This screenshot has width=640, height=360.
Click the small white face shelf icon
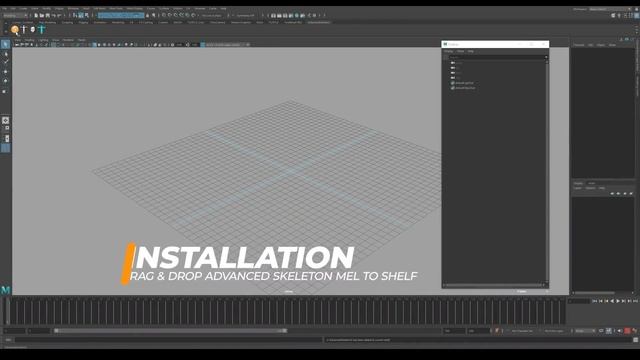click(33, 29)
